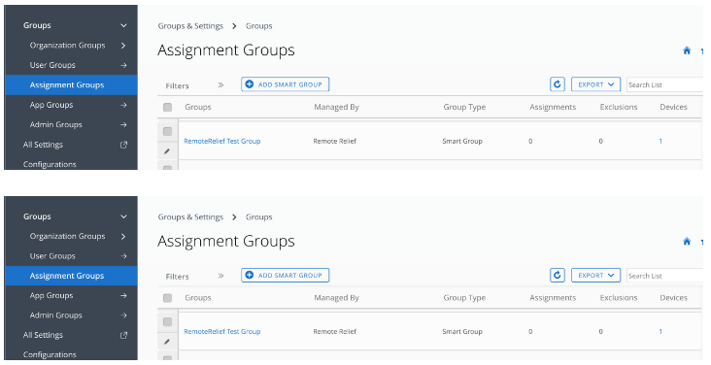Open All Settings external link icon, lower screenshot
Image resolution: width=711 pixels, height=365 pixels.
(x=123, y=336)
